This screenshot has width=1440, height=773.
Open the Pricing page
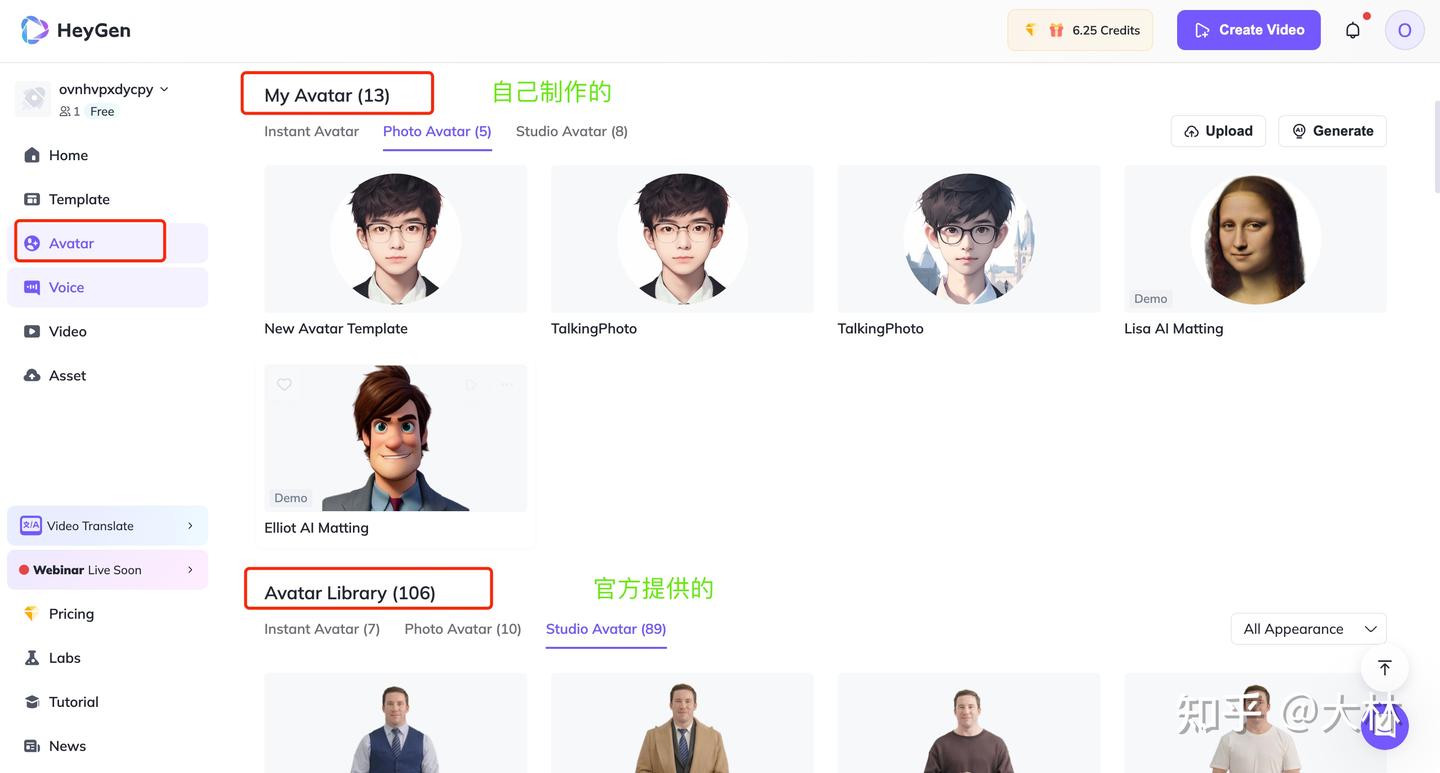(x=69, y=613)
